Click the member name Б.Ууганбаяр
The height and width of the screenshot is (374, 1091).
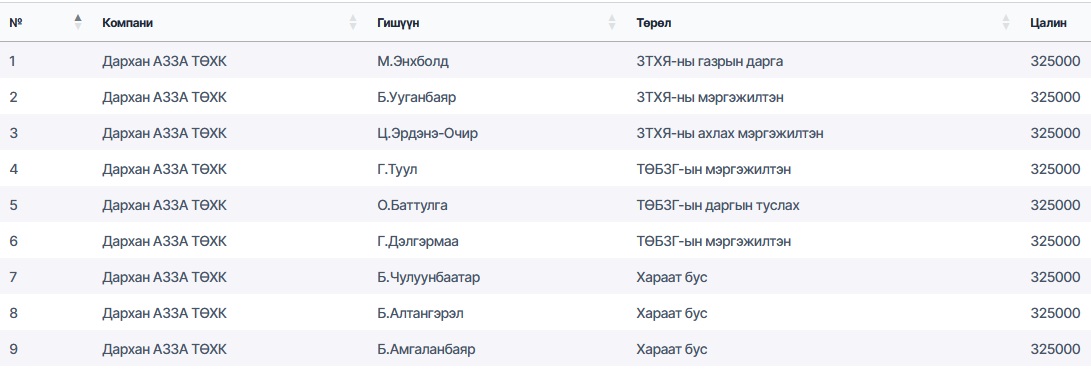(417, 97)
